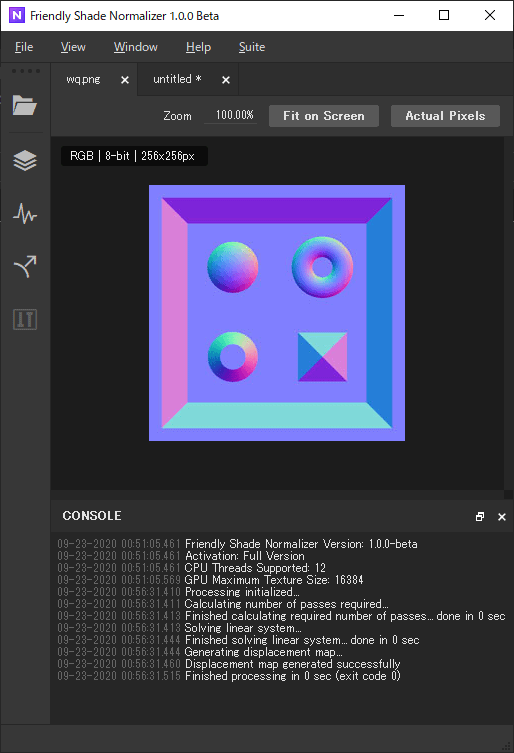Click the CONSOLE panel title
The height and width of the screenshot is (753, 514).
[x=92, y=516]
